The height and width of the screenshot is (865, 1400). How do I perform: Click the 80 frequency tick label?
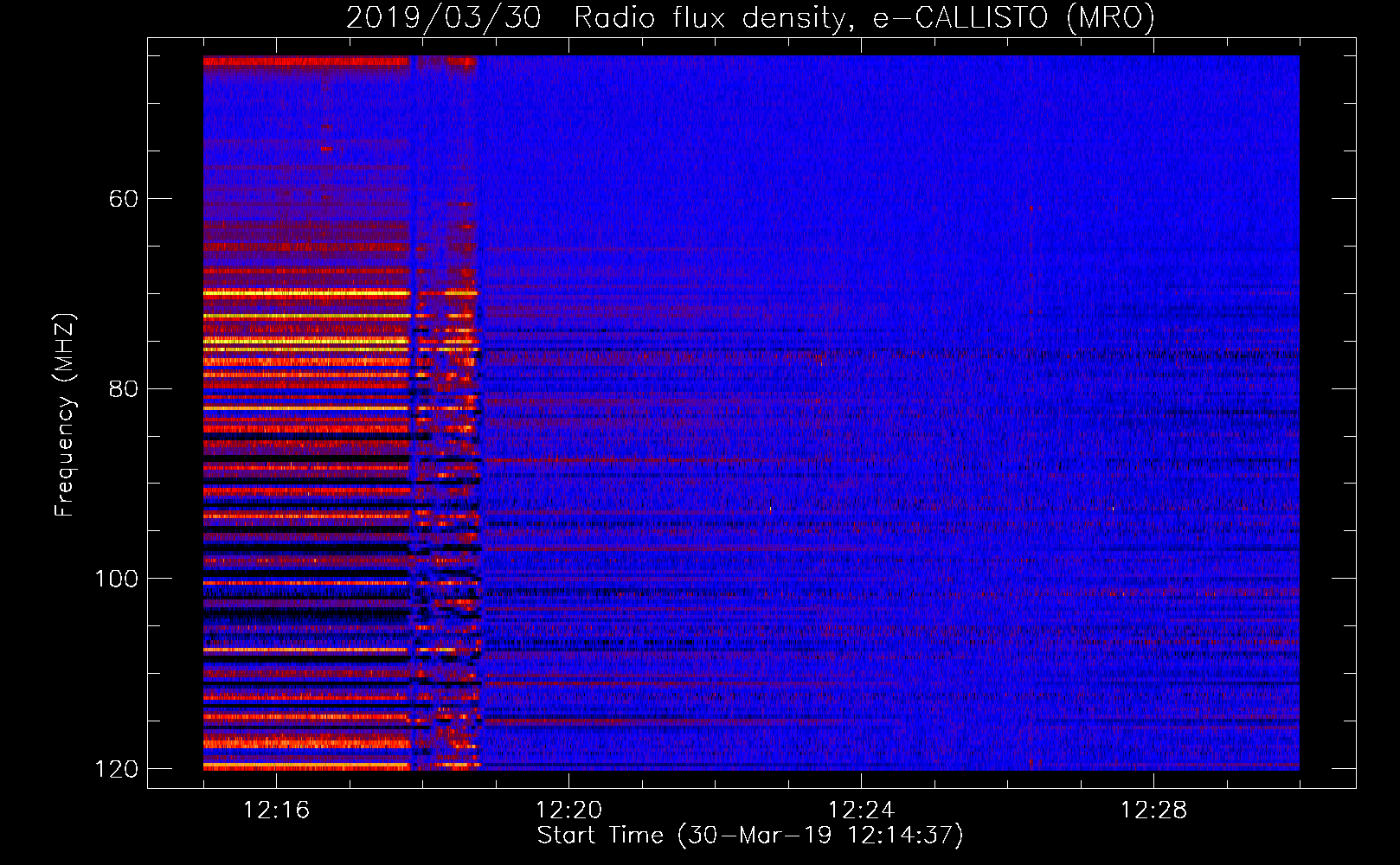pyautogui.click(x=124, y=388)
